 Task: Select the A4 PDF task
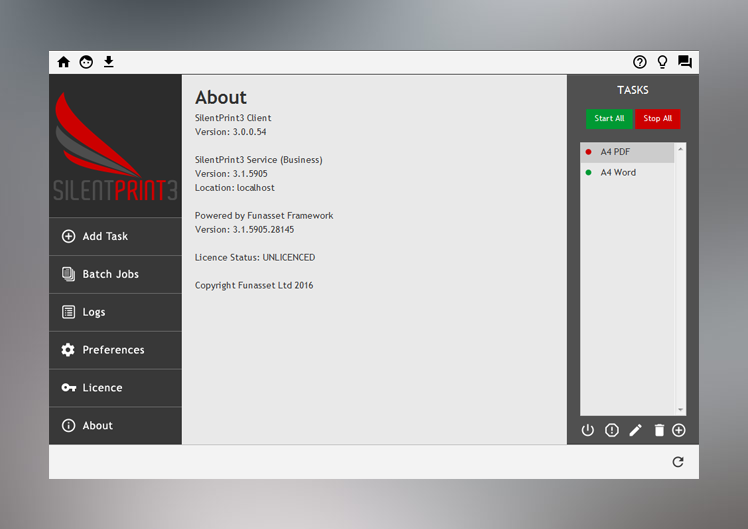pyautogui.click(x=627, y=152)
